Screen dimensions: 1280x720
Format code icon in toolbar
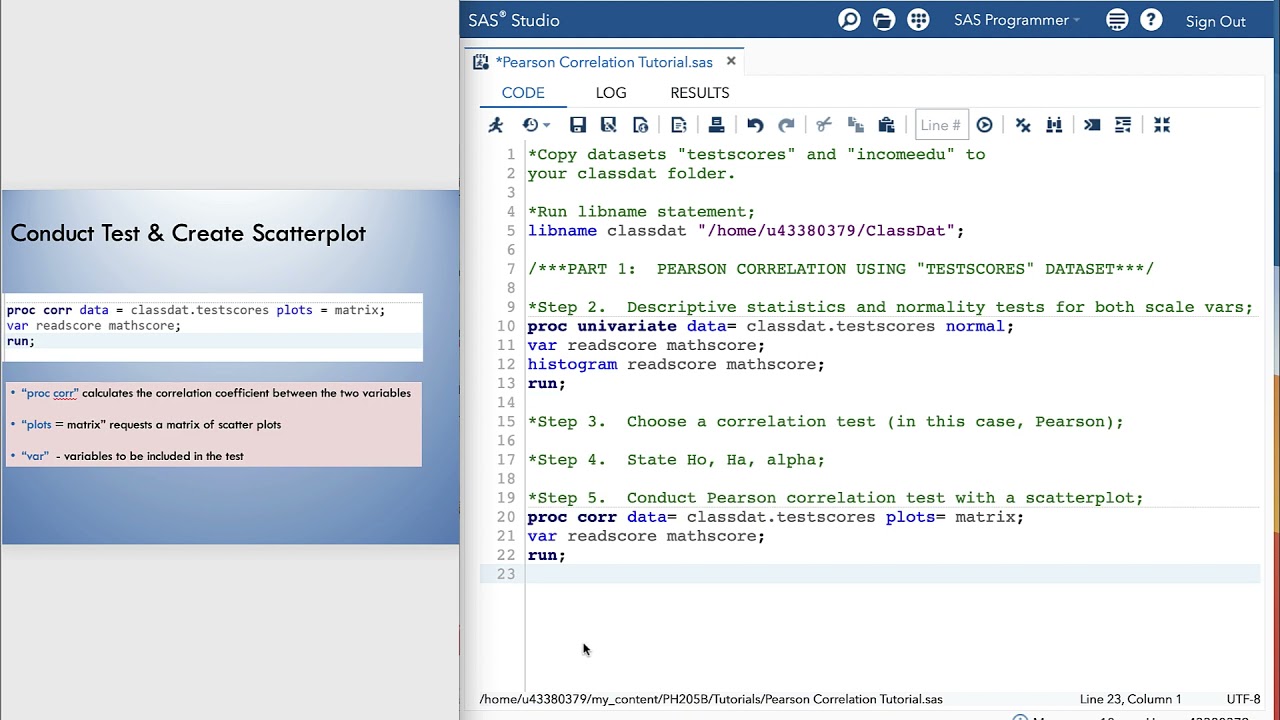tap(1123, 125)
